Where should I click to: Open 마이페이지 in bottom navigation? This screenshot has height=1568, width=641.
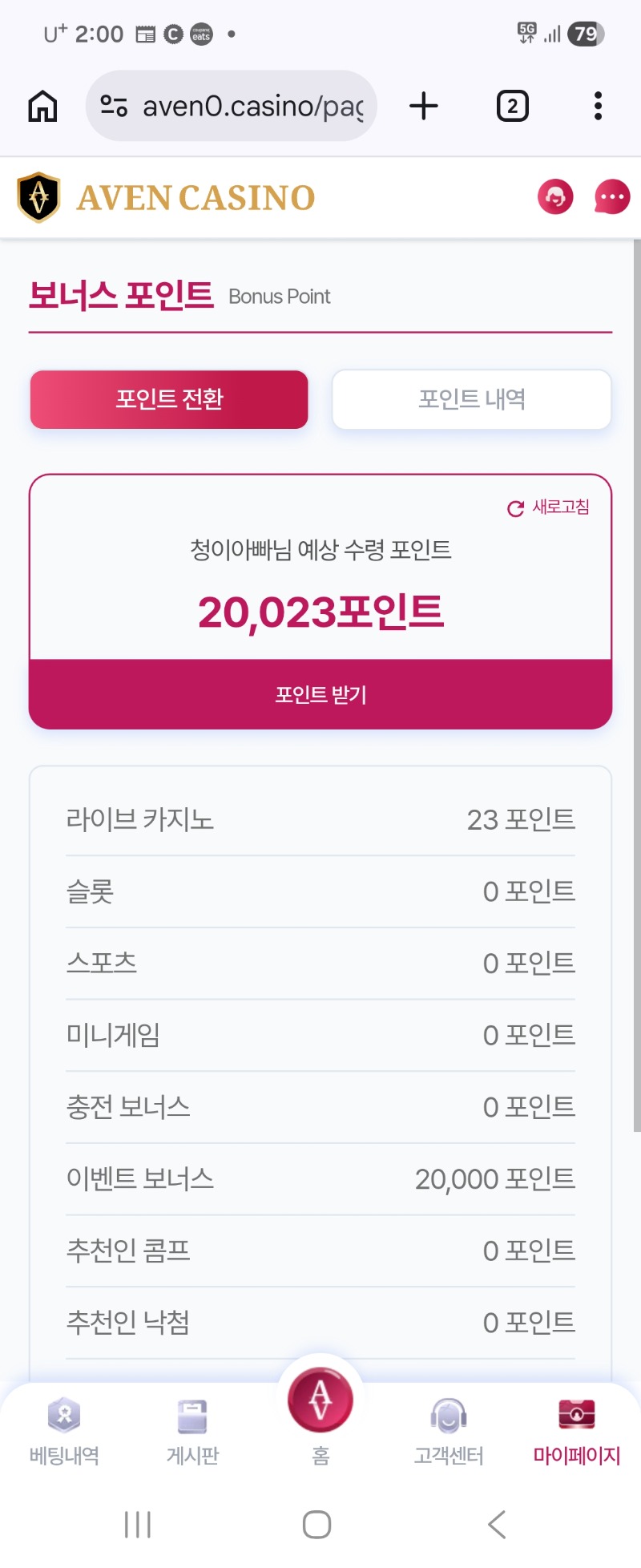tap(577, 1432)
